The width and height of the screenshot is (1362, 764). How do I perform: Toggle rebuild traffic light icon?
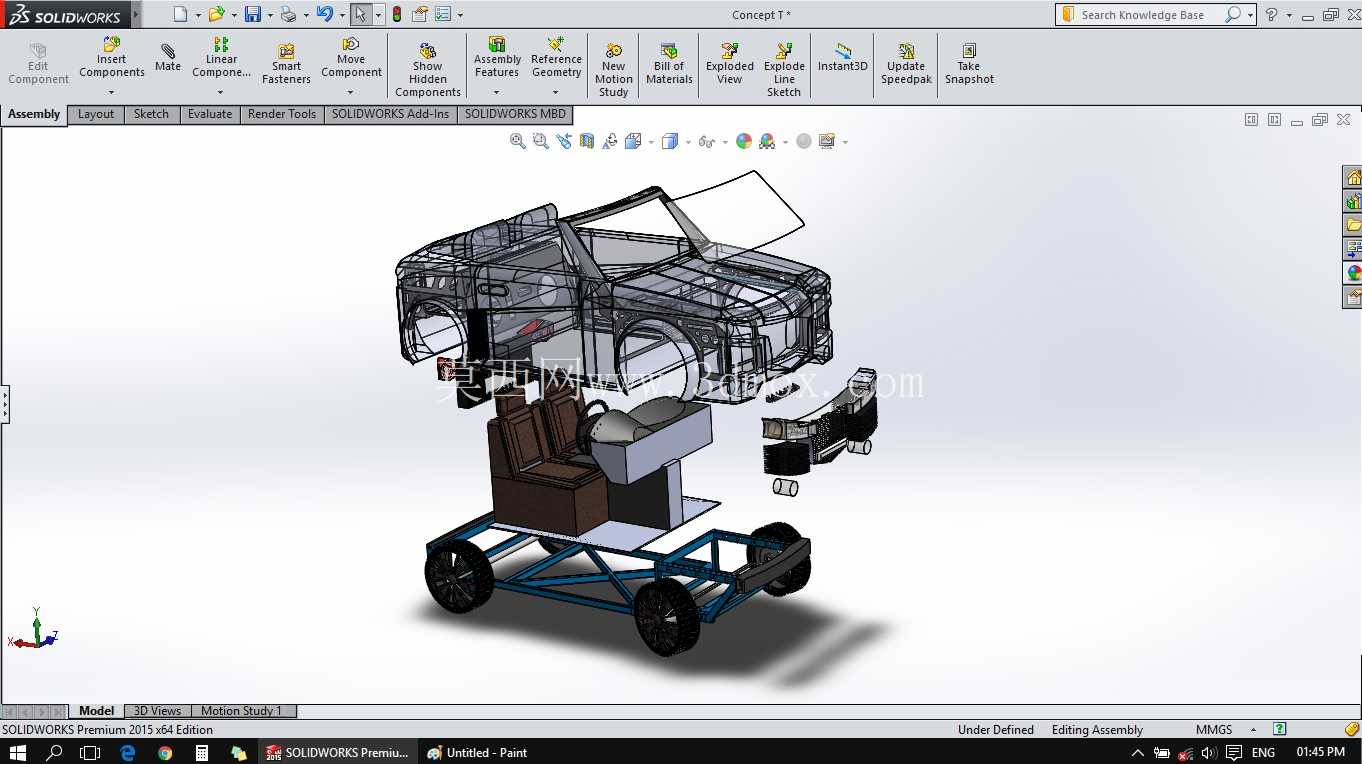tap(397, 14)
